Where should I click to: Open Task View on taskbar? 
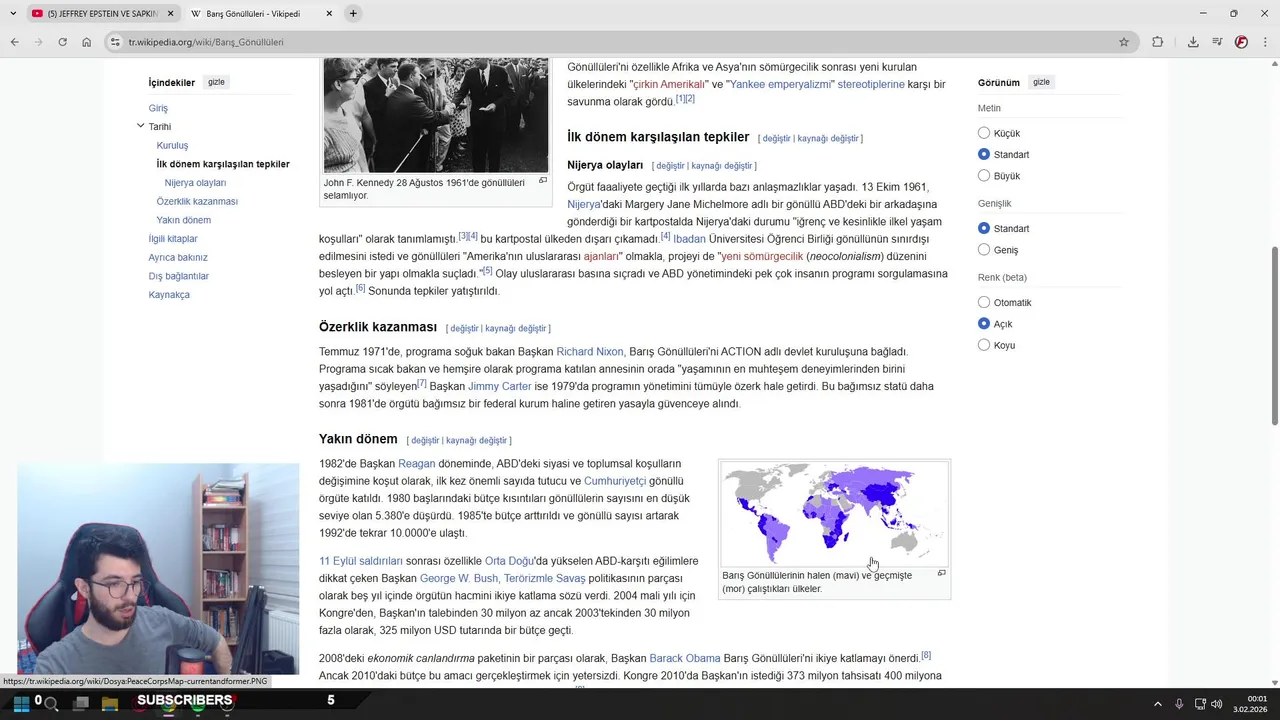(x=81, y=704)
